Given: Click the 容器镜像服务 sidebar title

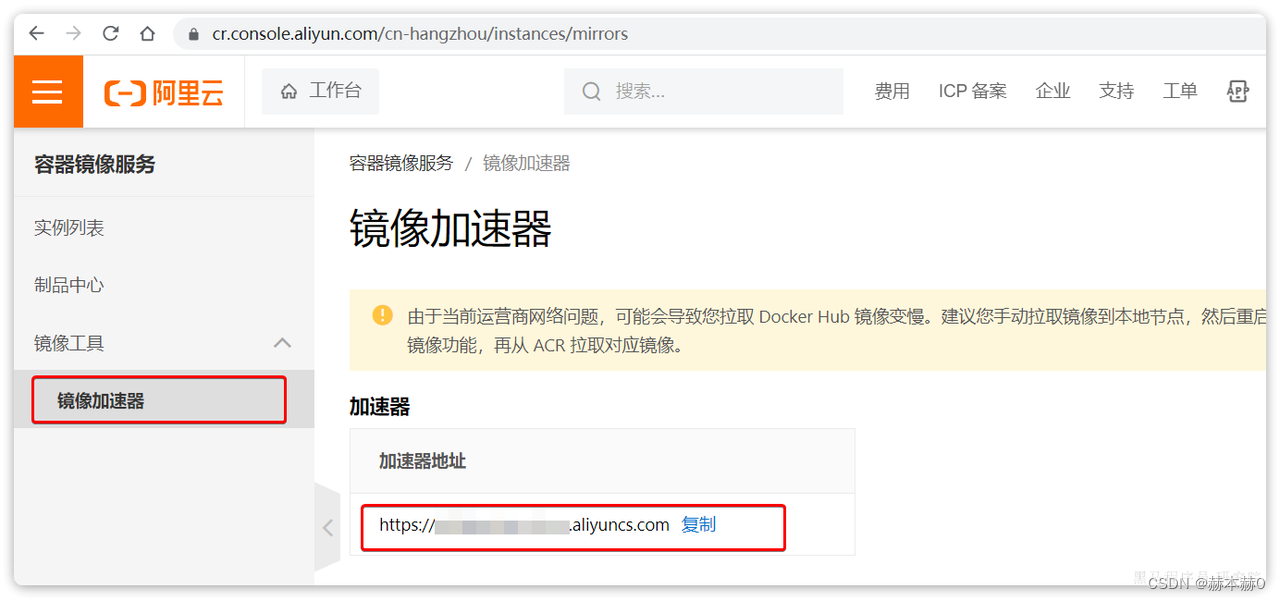Looking at the screenshot, I should (x=95, y=164).
